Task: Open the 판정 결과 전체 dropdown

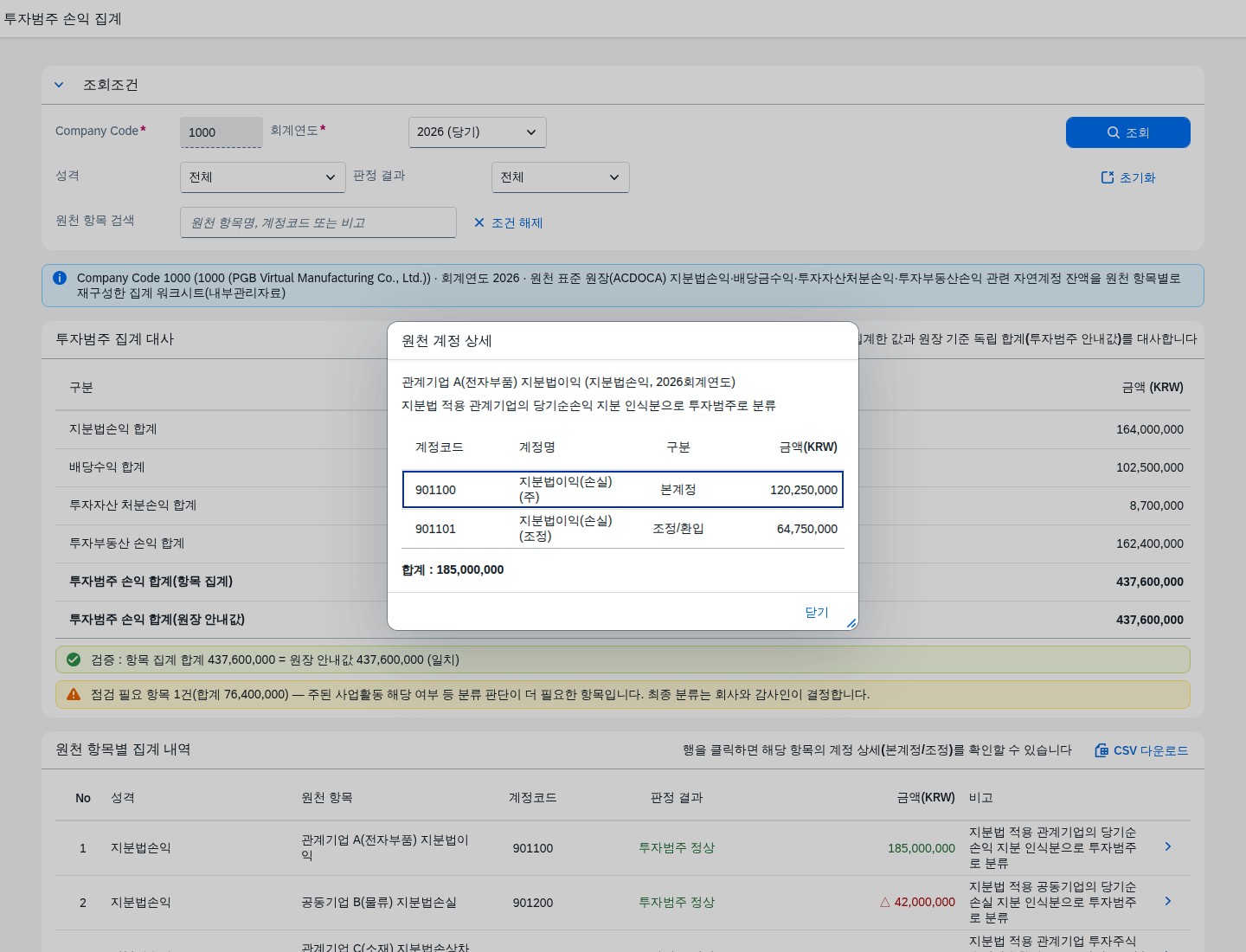Action: pyautogui.click(x=560, y=177)
